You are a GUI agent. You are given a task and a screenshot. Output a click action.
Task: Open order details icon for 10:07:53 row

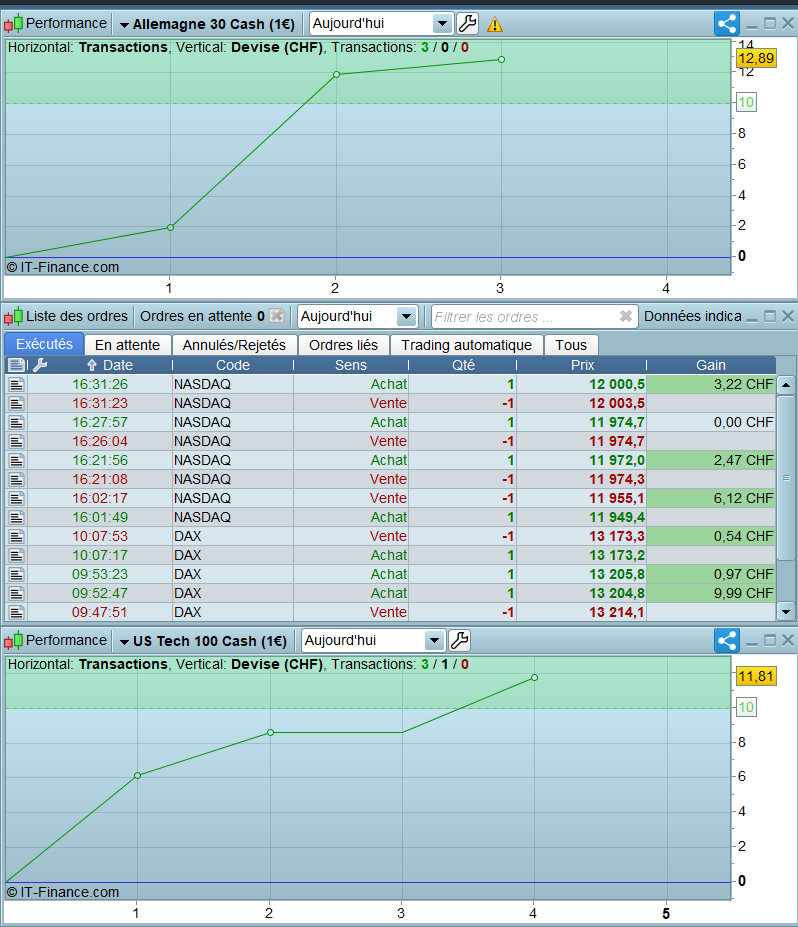point(17,536)
